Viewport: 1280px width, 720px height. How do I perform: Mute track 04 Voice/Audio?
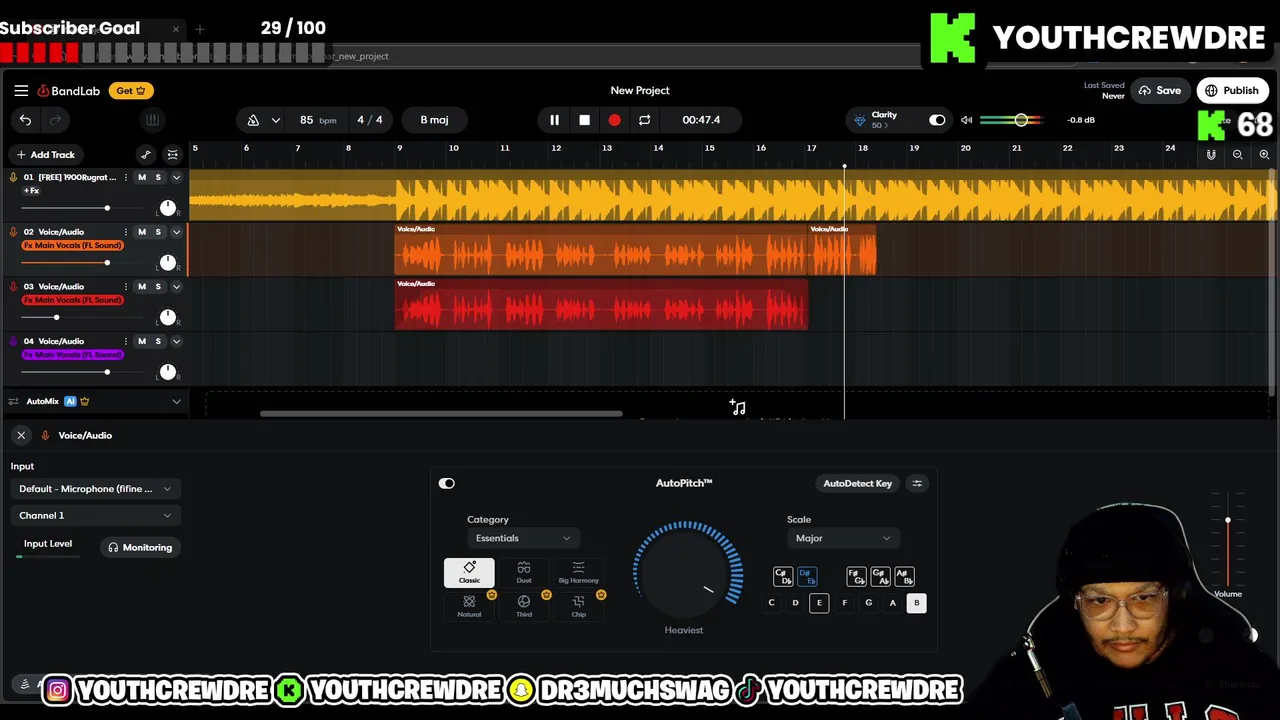142,341
